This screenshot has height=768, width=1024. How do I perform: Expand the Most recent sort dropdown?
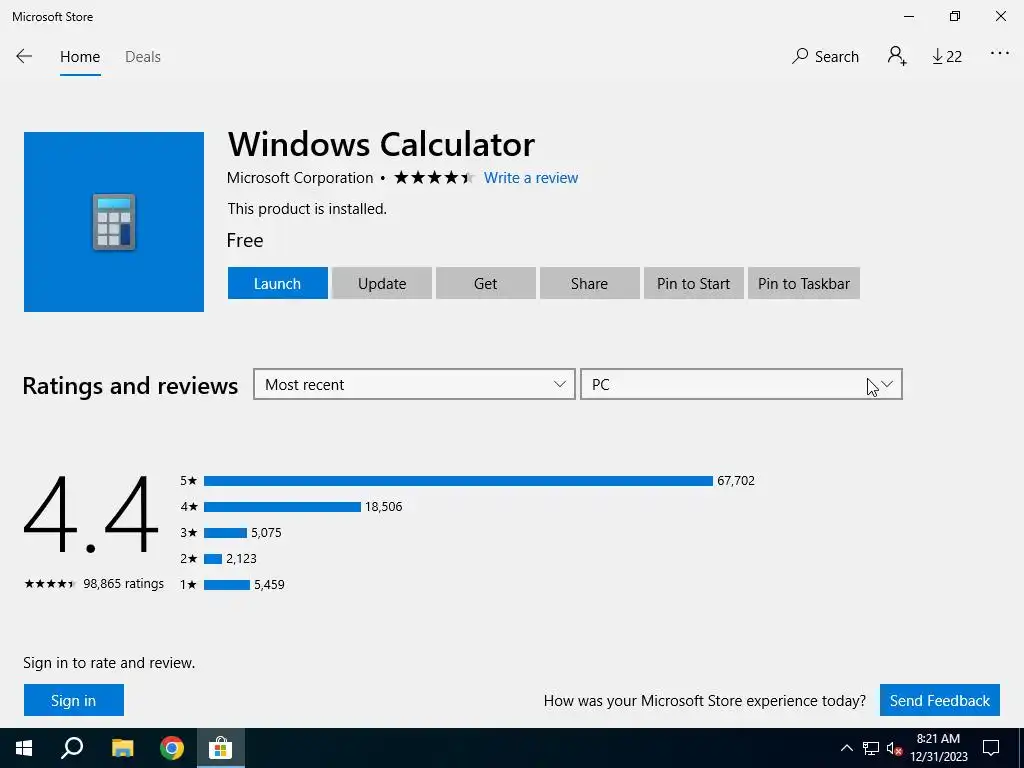414,384
